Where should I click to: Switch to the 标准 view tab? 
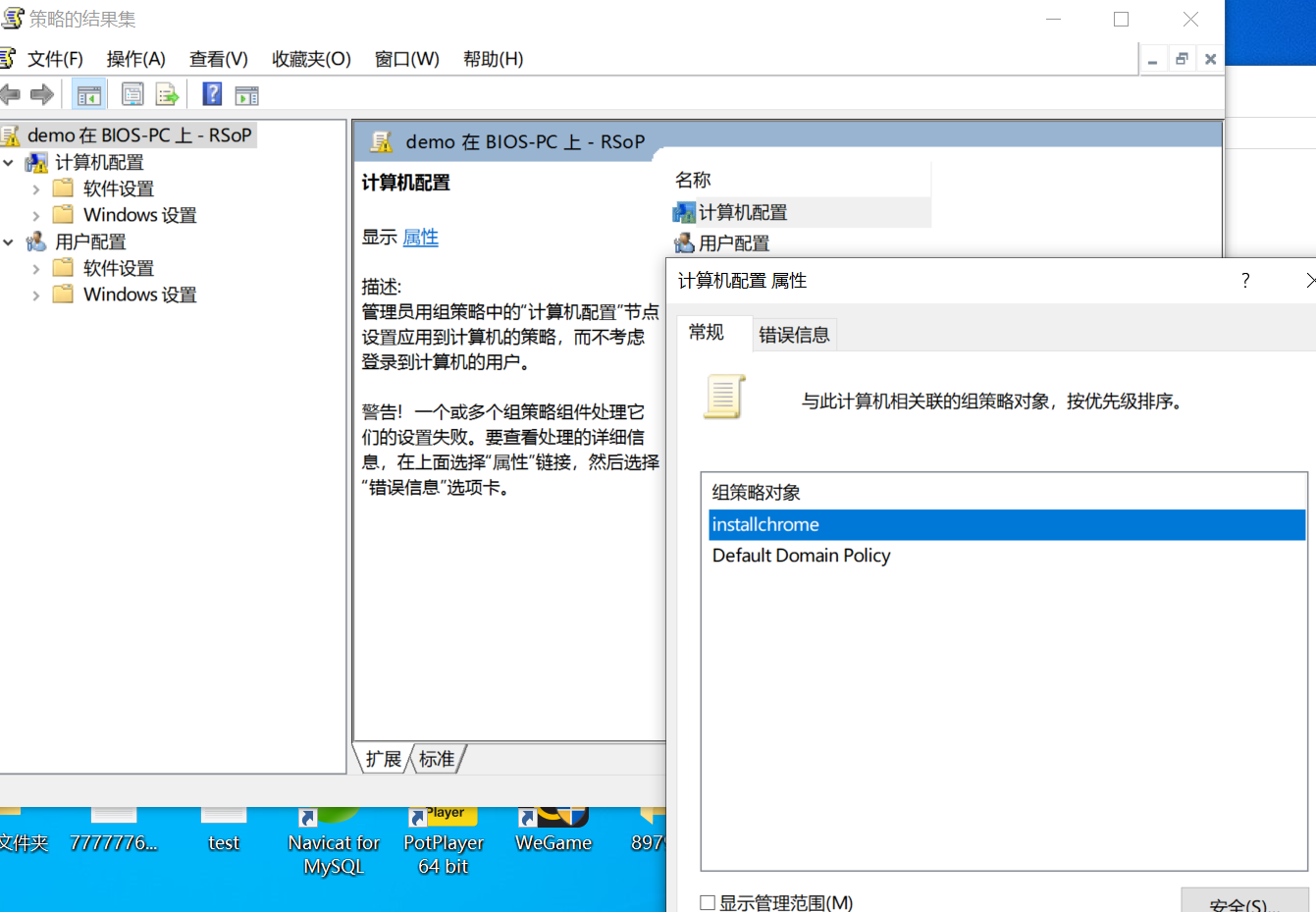coord(437,759)
